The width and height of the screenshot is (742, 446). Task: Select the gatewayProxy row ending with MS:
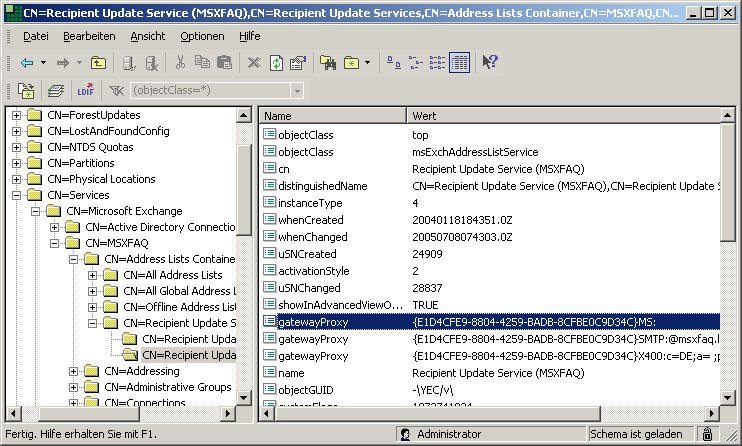[x=489, y=322]
